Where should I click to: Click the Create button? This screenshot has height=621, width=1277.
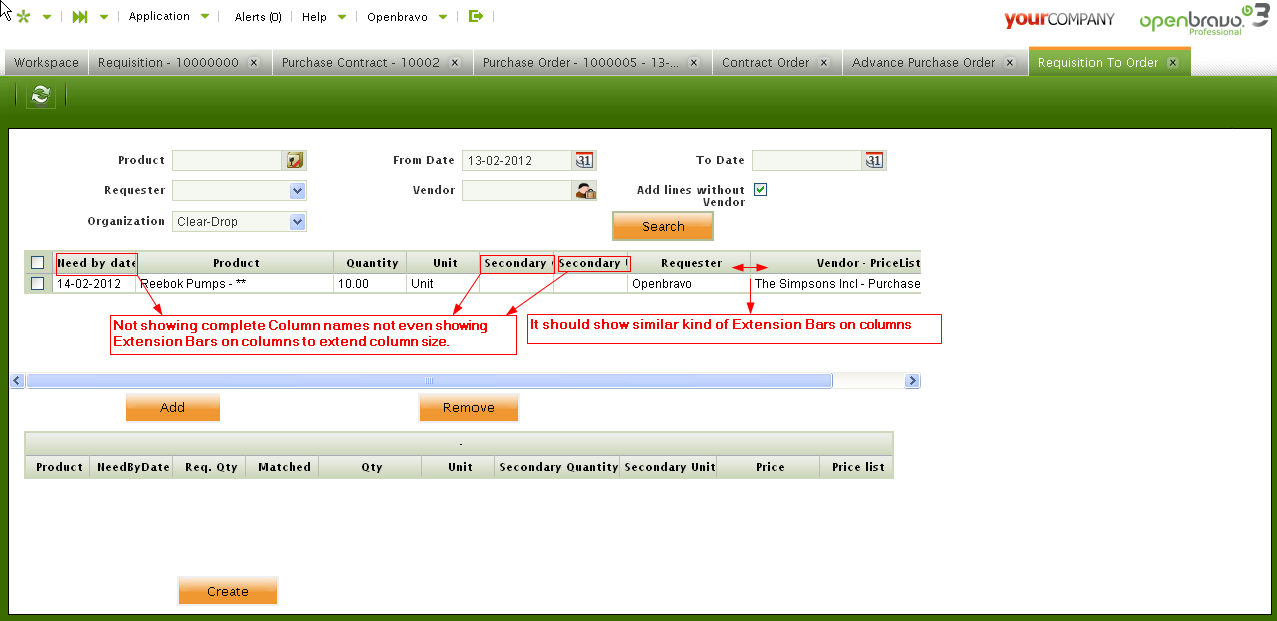click(228, 591)
